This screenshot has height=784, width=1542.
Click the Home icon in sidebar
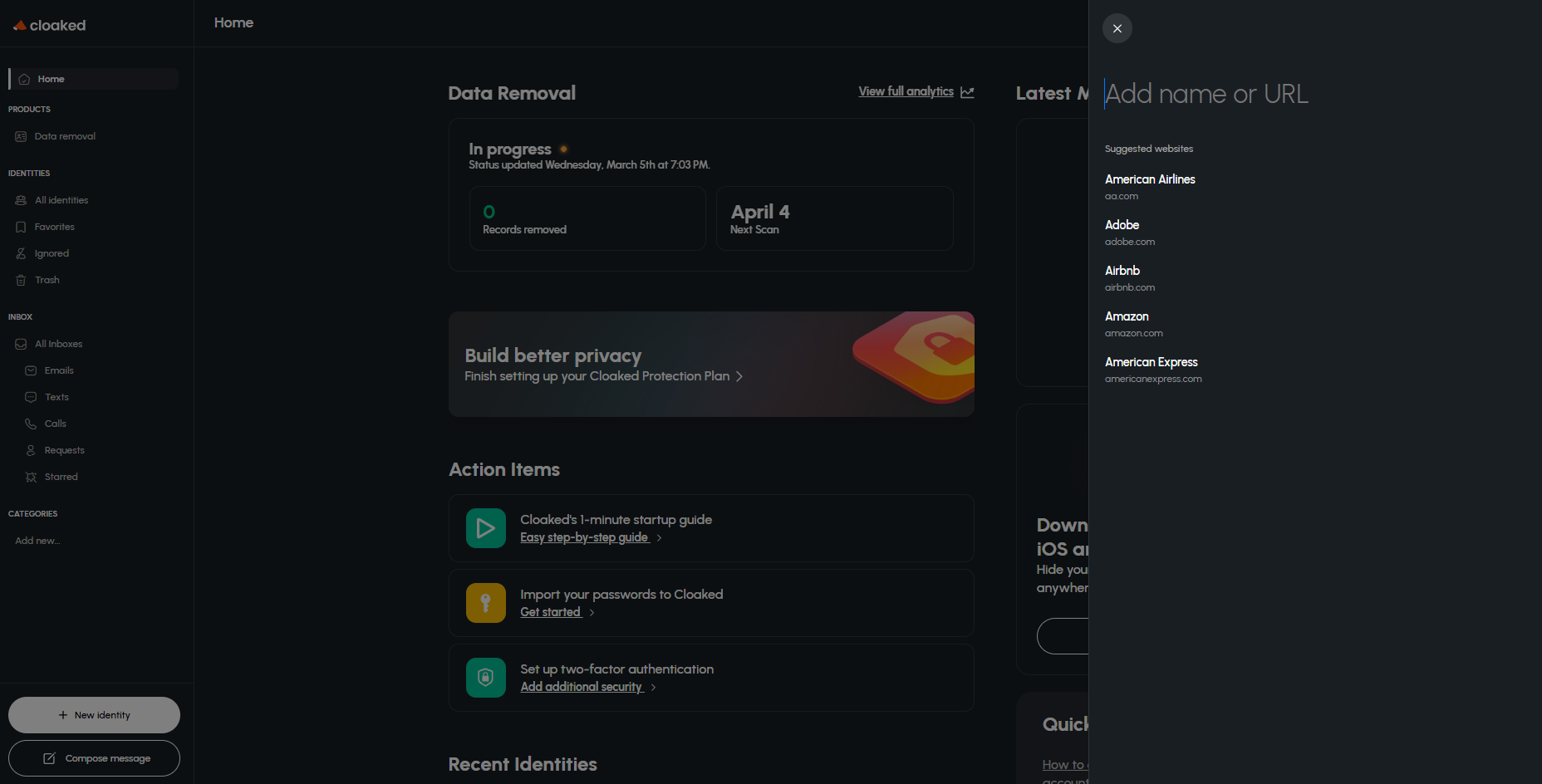click(24, 79)
